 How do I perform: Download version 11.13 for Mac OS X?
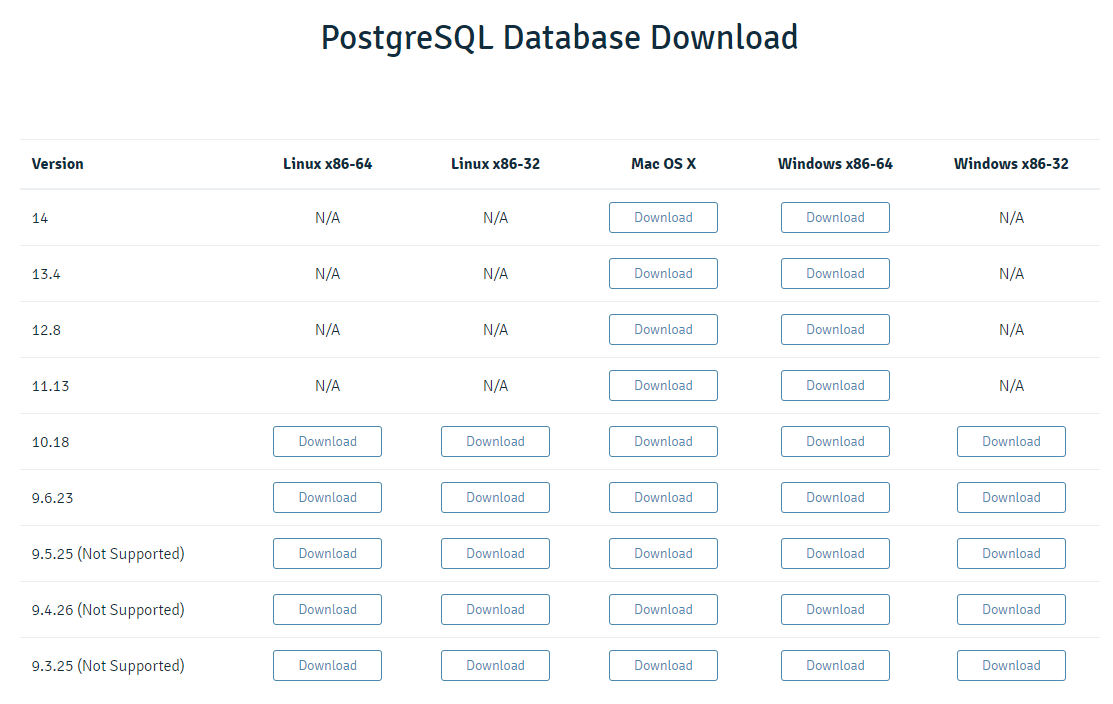coord(663,385)
